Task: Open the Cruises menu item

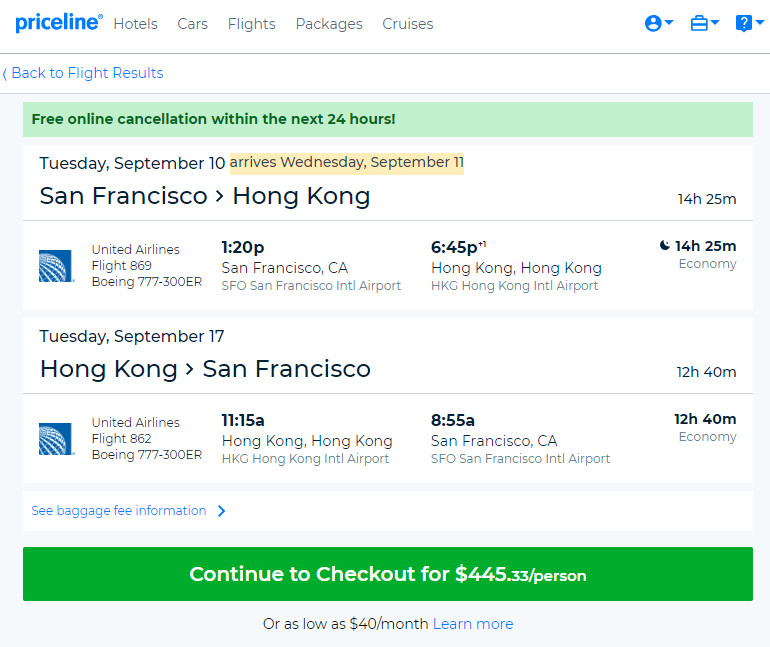Action: (408, 24)
